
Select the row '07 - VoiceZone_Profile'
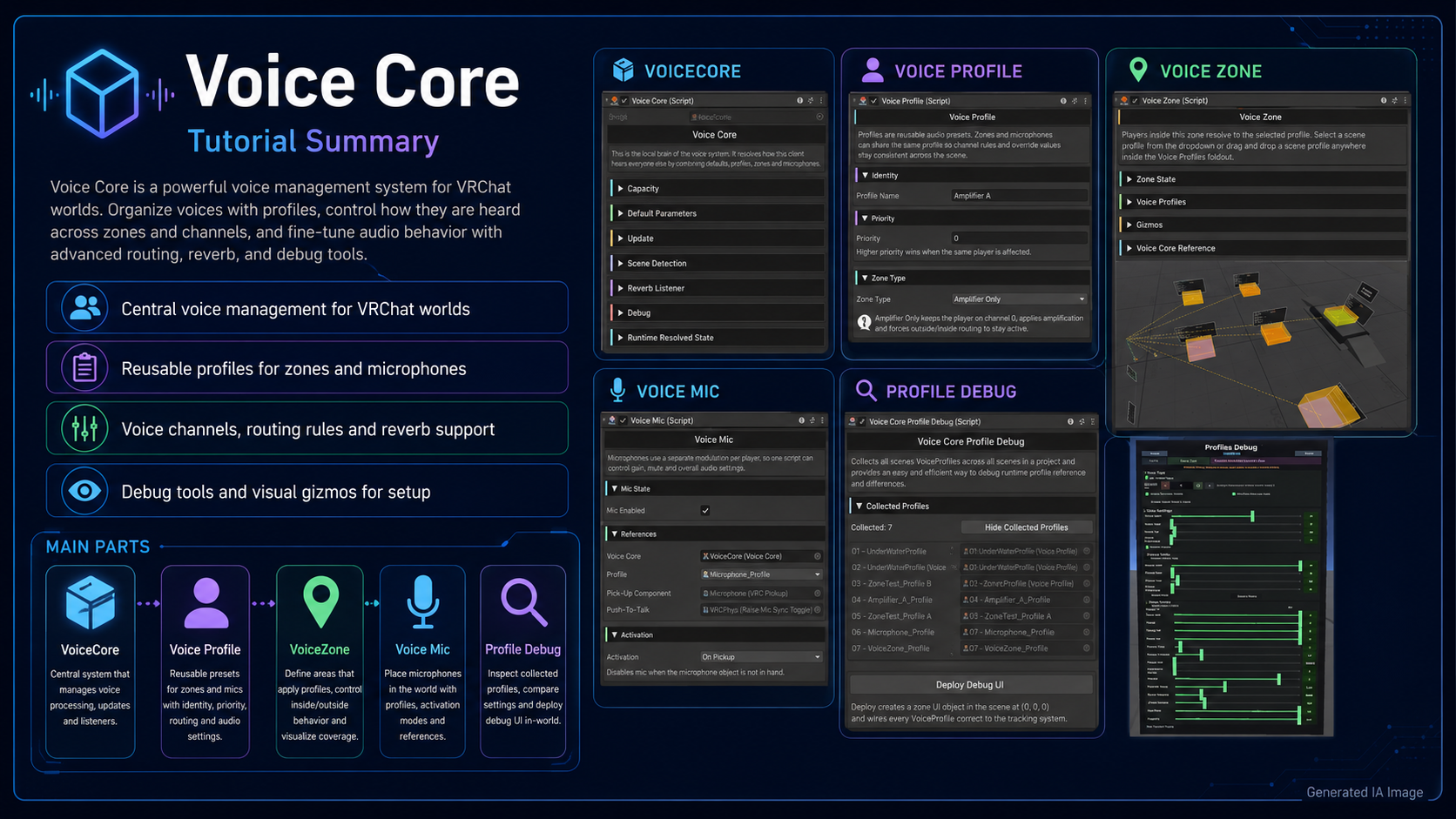(x=971, y=648)
